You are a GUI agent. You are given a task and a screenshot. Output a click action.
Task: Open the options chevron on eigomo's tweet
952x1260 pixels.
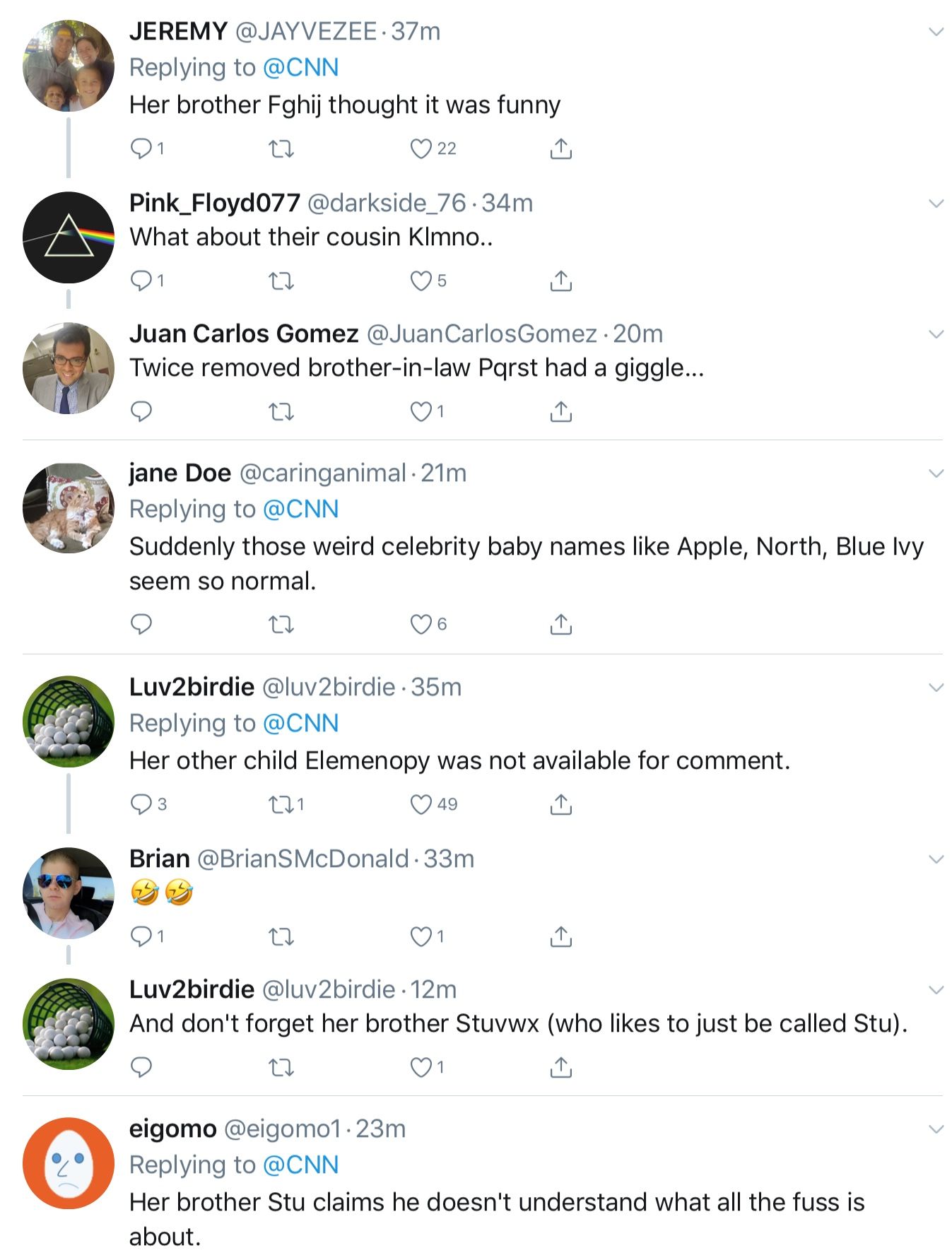(x=936, y=1129)
